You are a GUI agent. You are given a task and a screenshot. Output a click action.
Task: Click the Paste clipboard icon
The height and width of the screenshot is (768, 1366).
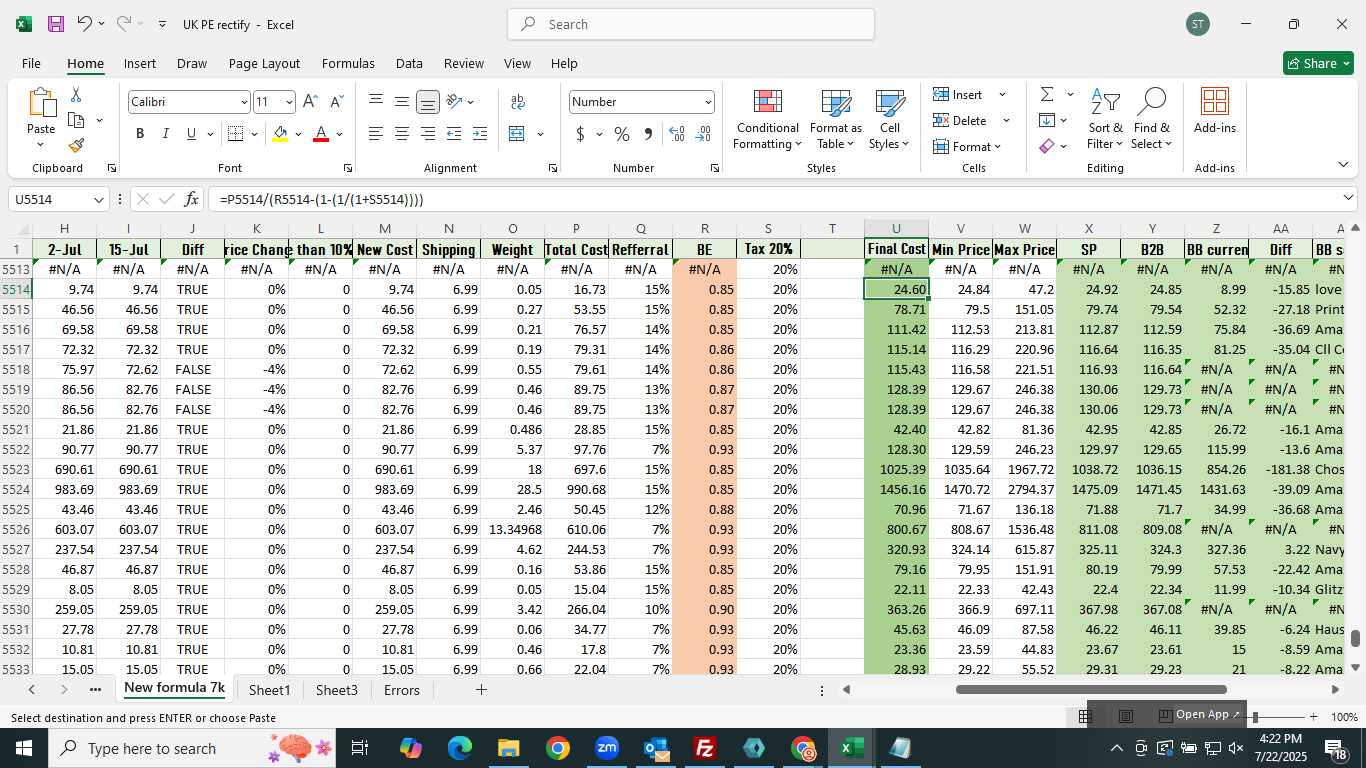pos(41,102)
